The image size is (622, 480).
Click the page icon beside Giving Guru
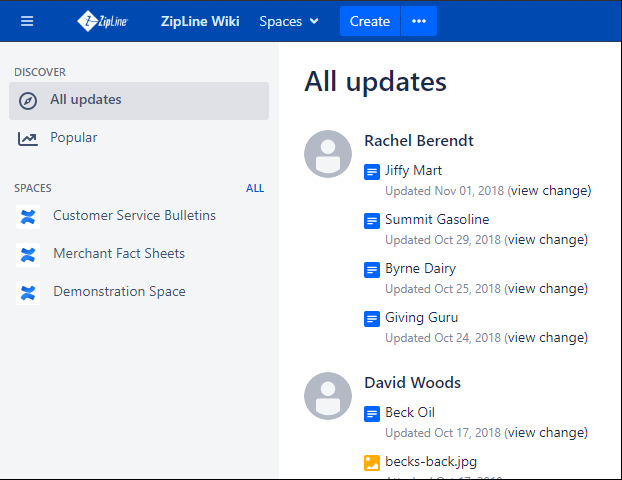pos(372,319)
